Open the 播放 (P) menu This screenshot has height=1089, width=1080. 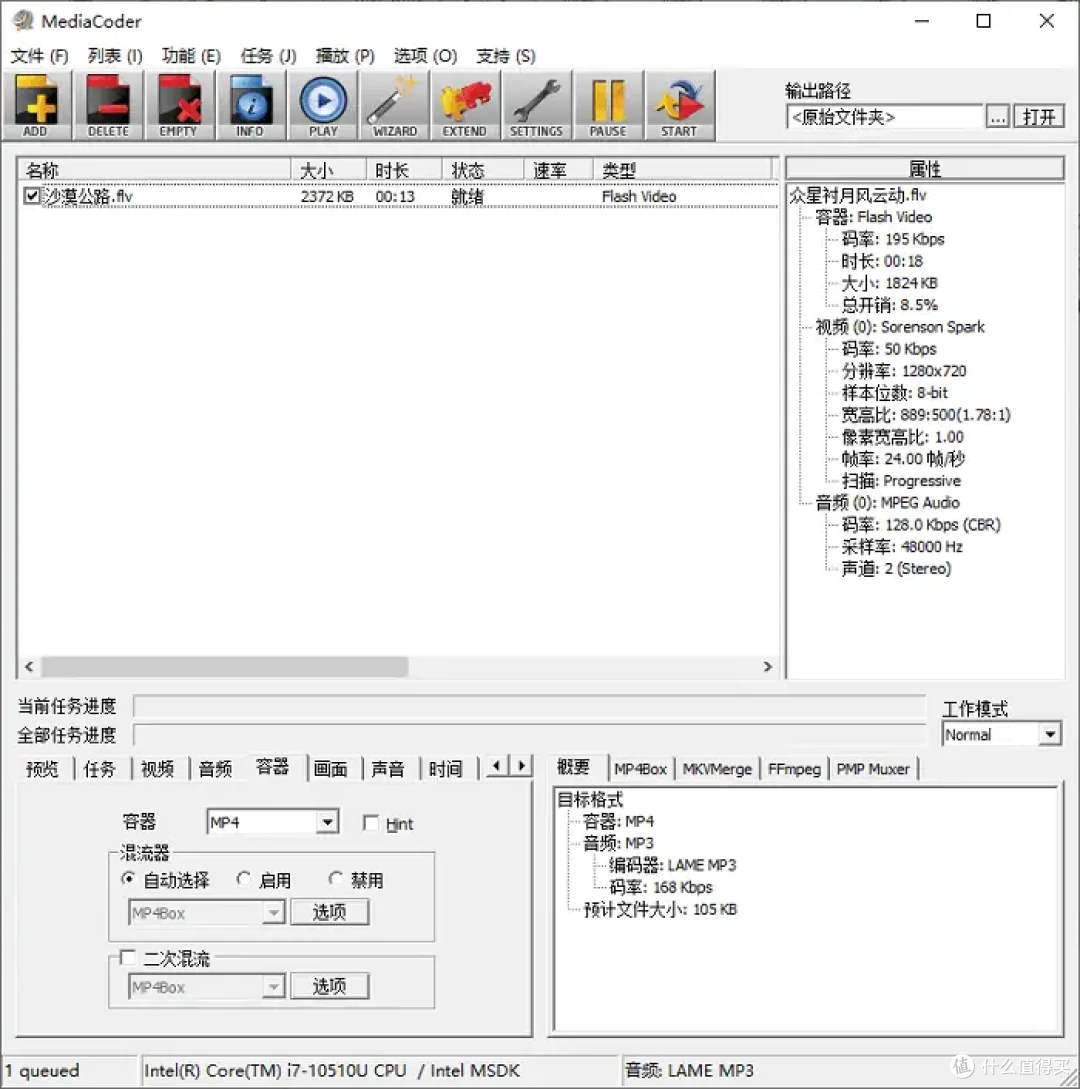(x=344, y=56)
